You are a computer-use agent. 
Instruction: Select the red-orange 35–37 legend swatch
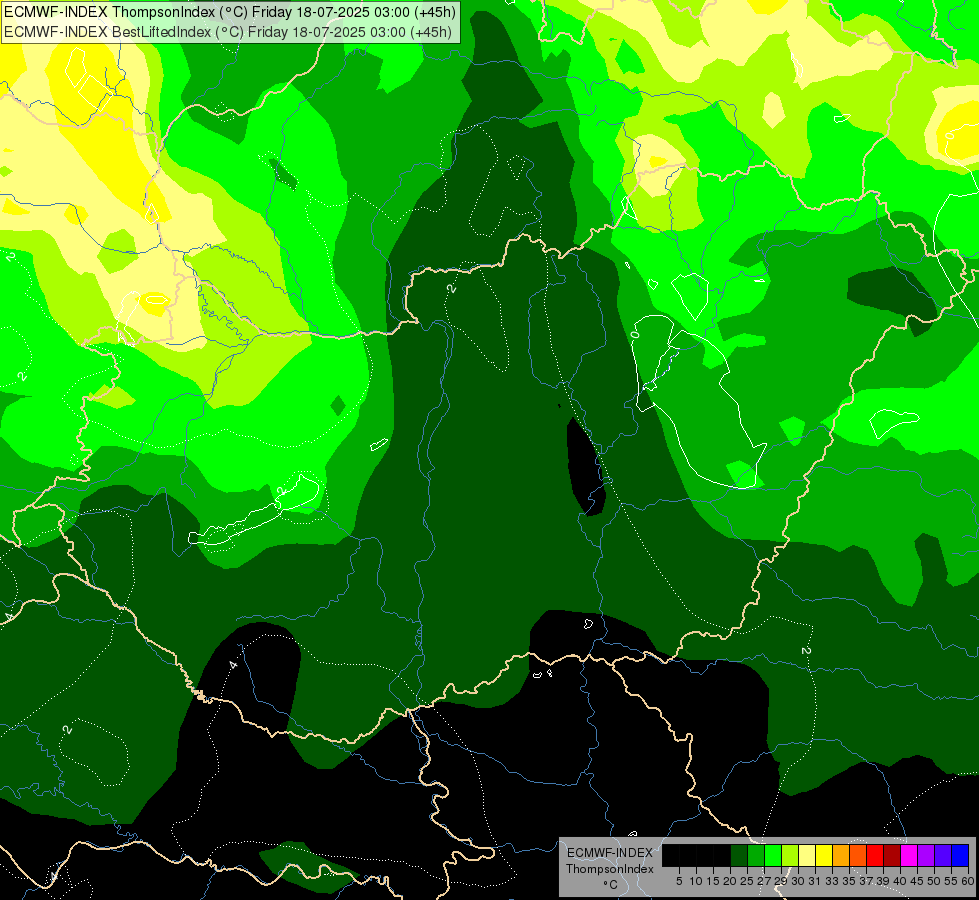point(858,855)
